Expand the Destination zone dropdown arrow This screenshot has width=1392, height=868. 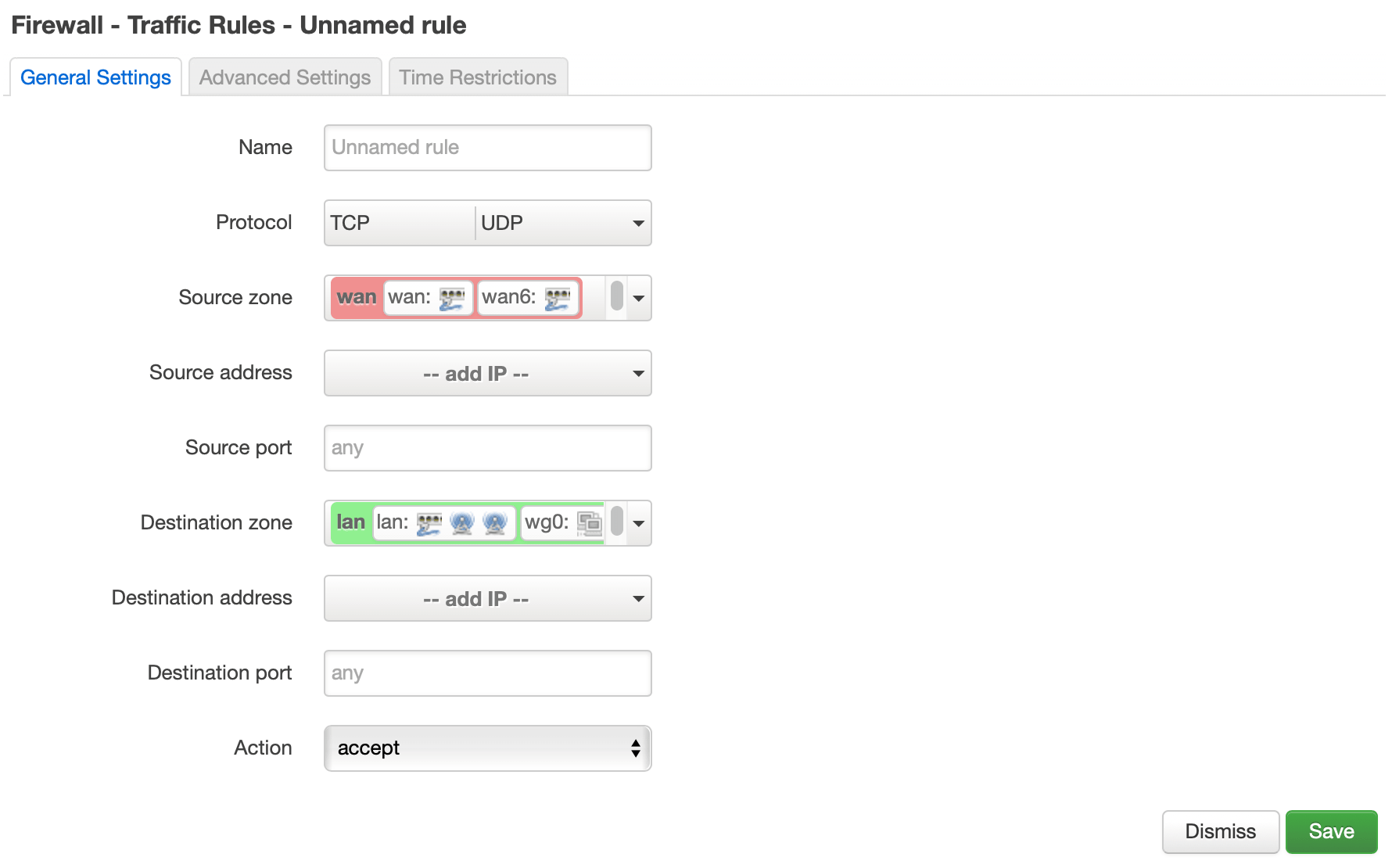coord(638,524)
